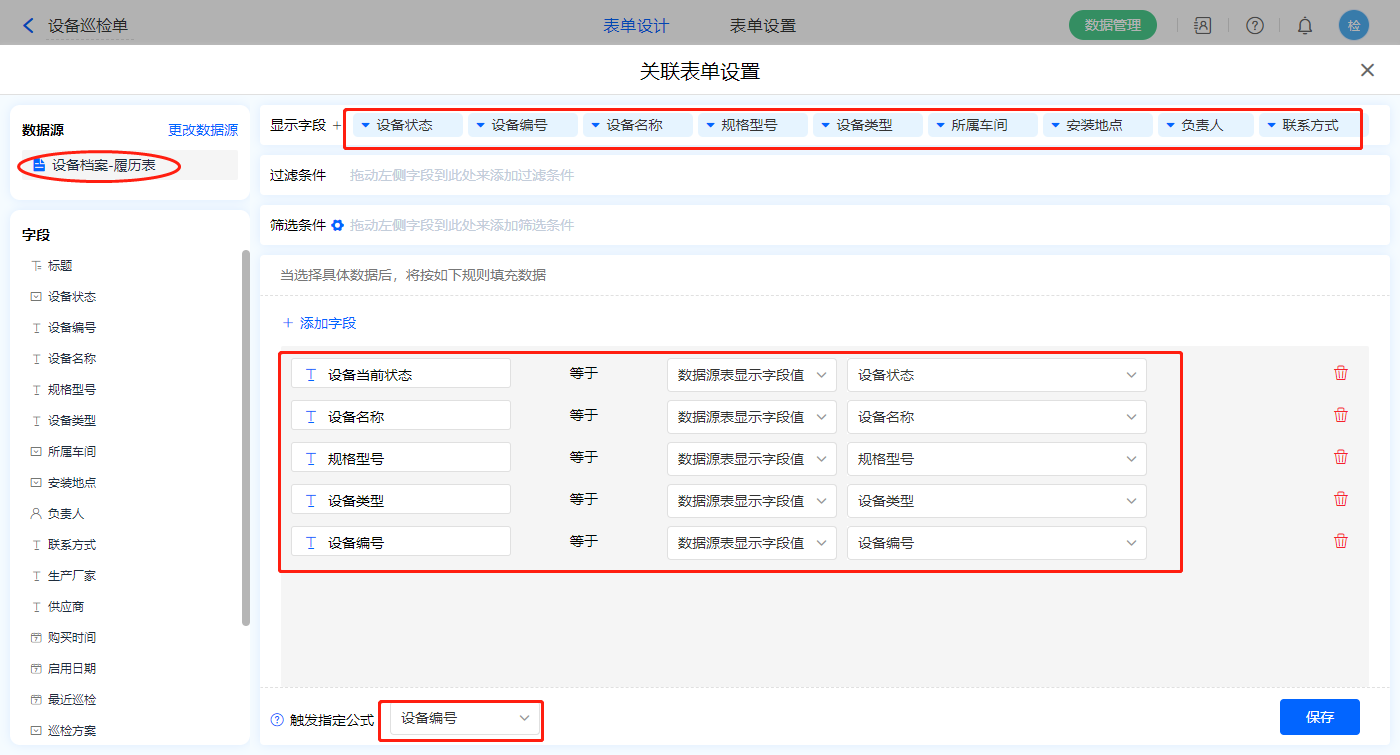Click help icon next to 触发指定公式
The width and height of the screenshot is (1400, 755).
tap(277, 719)
